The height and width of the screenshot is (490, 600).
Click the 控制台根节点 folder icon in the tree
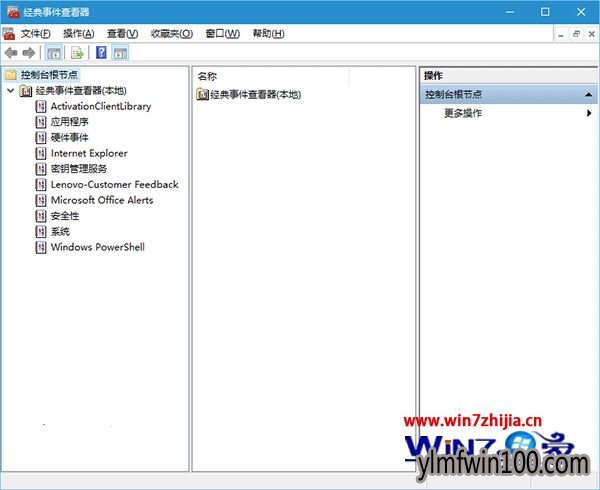(x=11, y=75)
